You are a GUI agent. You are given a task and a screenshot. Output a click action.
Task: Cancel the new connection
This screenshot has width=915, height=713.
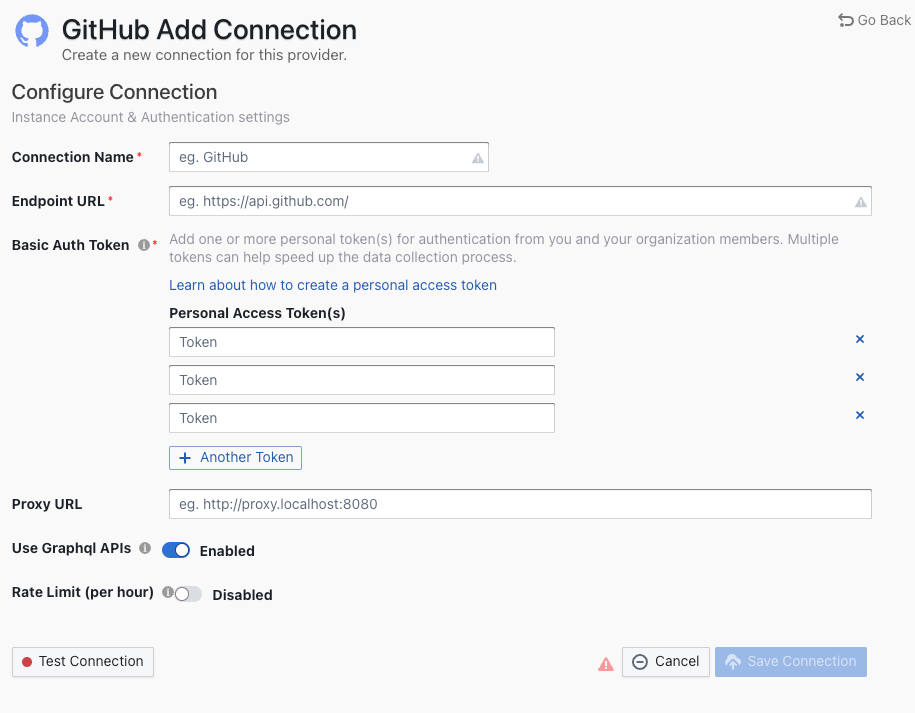tap(665, 662)
